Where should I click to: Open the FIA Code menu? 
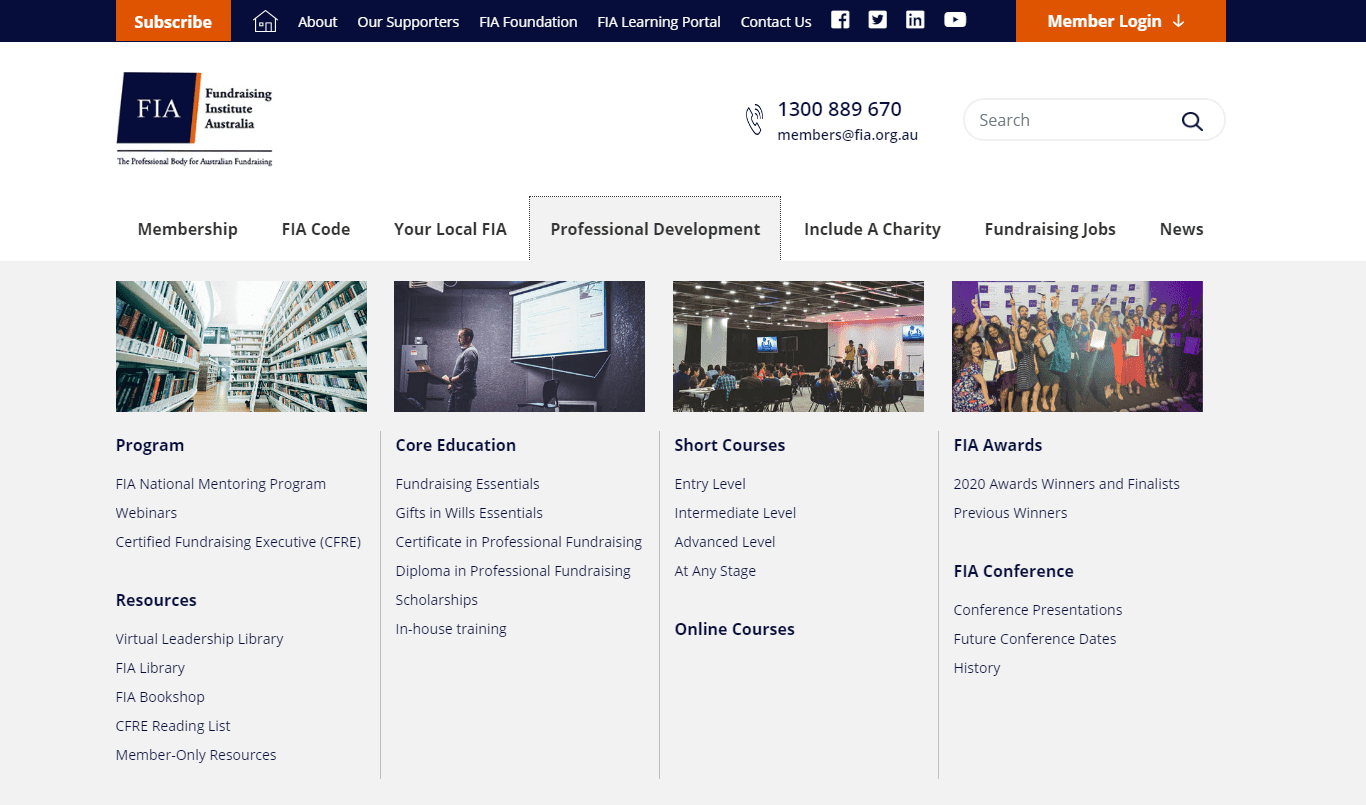pyautogui.click(x=316, y=229)
